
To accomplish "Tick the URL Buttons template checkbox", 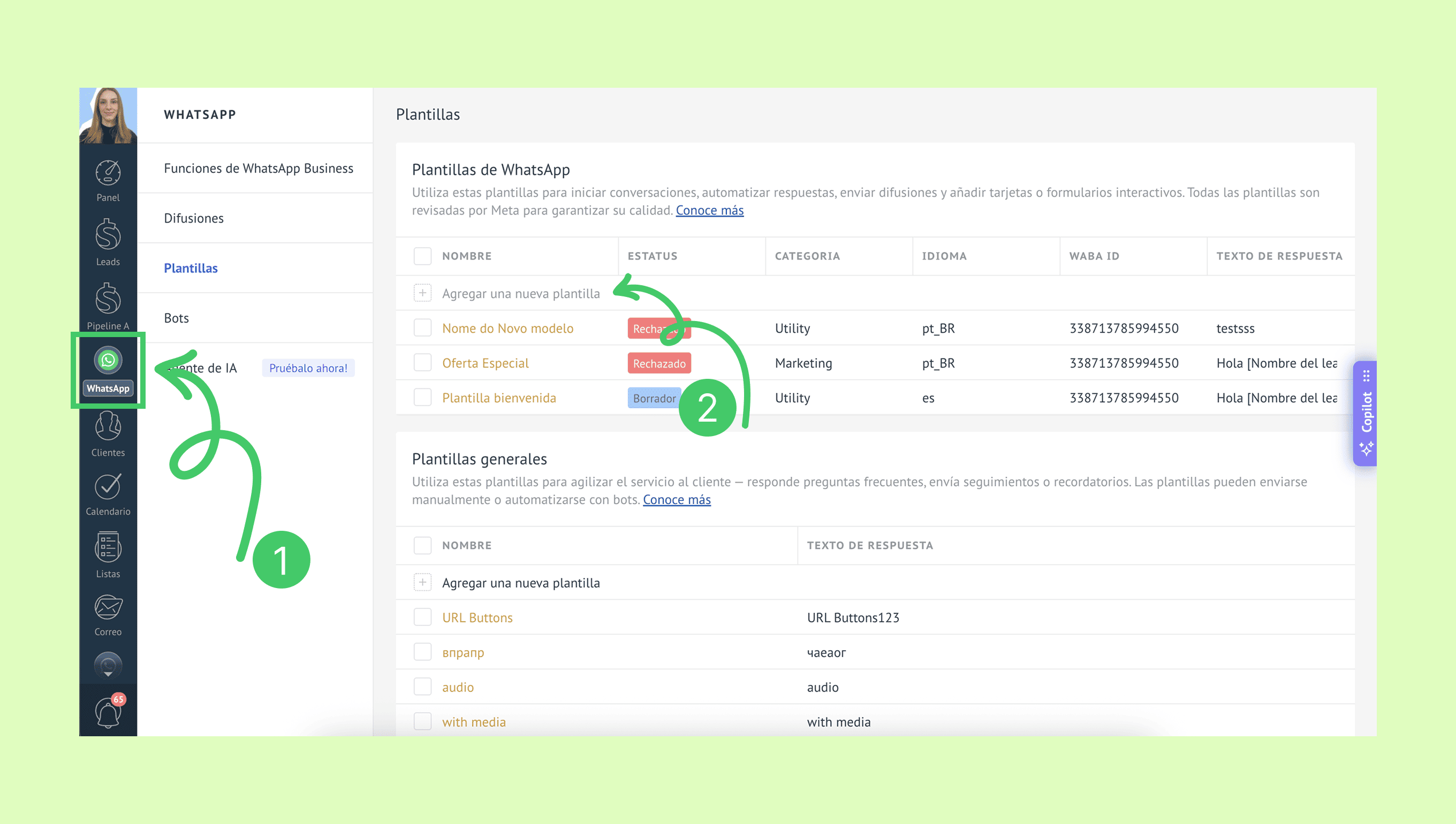I will point(422,617).
